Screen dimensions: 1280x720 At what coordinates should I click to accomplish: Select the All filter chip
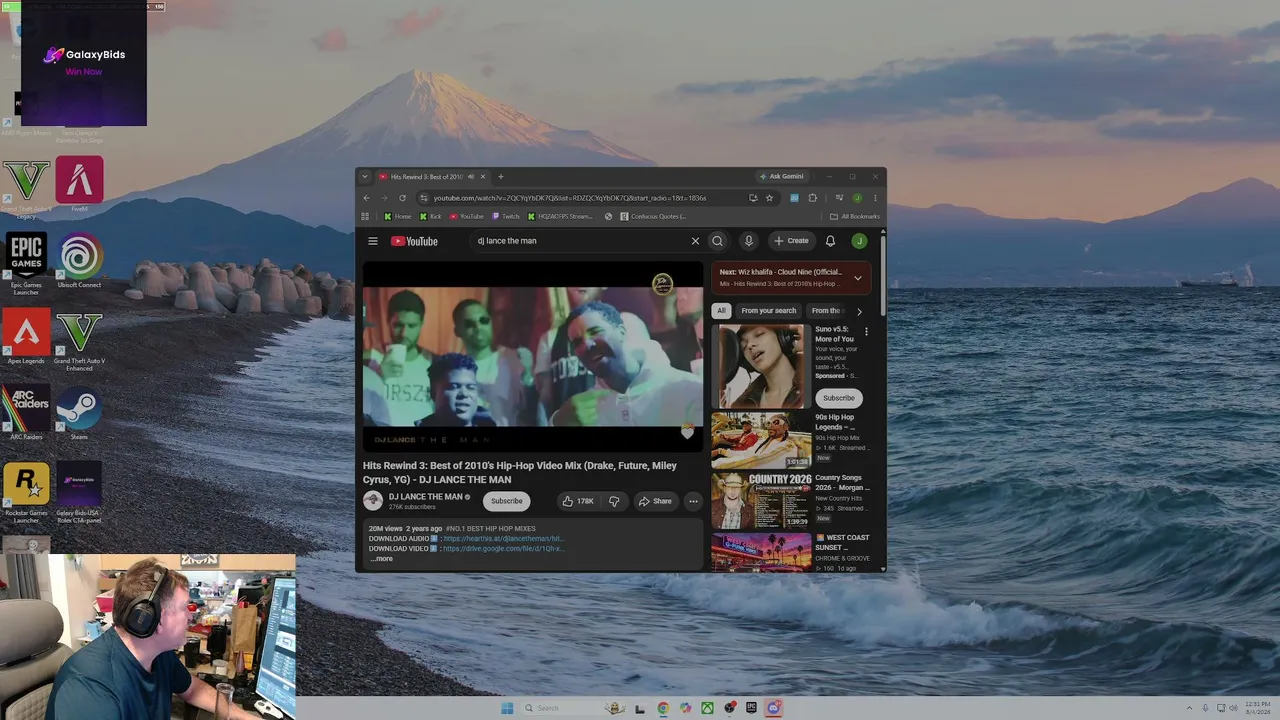click(x=721, y=311)
